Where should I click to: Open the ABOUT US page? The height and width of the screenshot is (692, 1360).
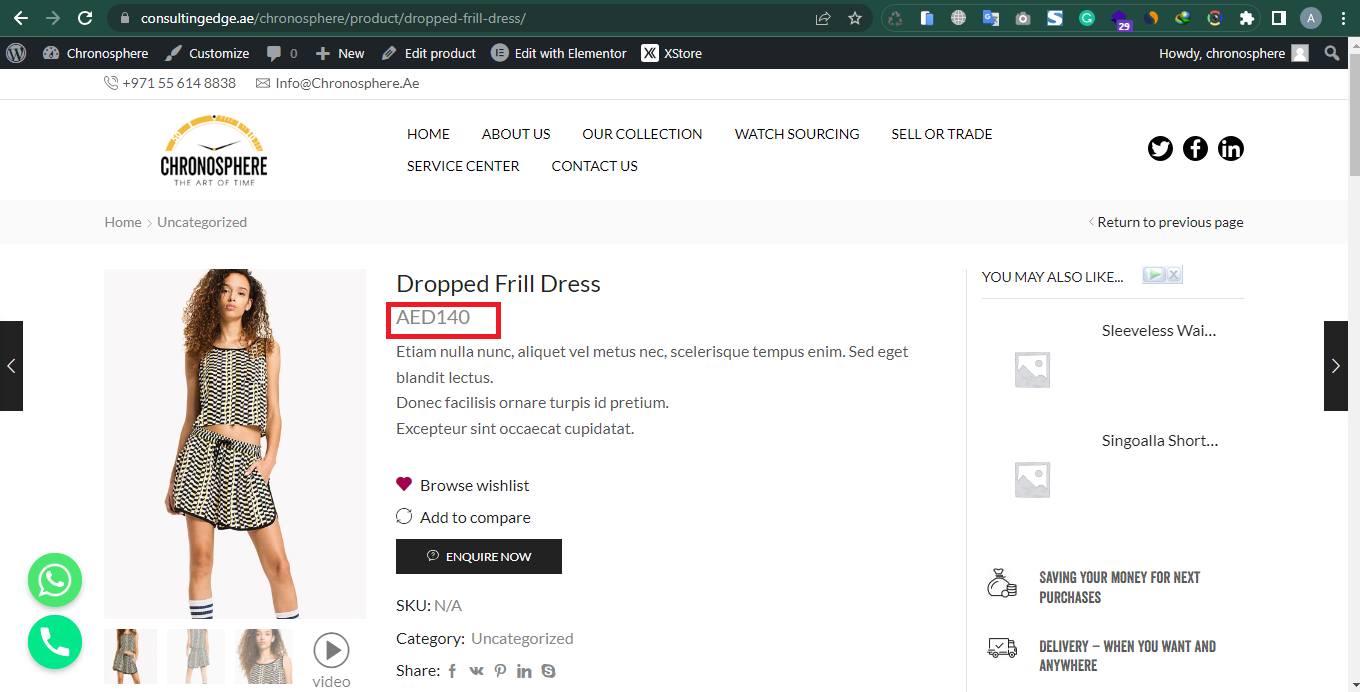pyautogui.click(x=516, y=134)
